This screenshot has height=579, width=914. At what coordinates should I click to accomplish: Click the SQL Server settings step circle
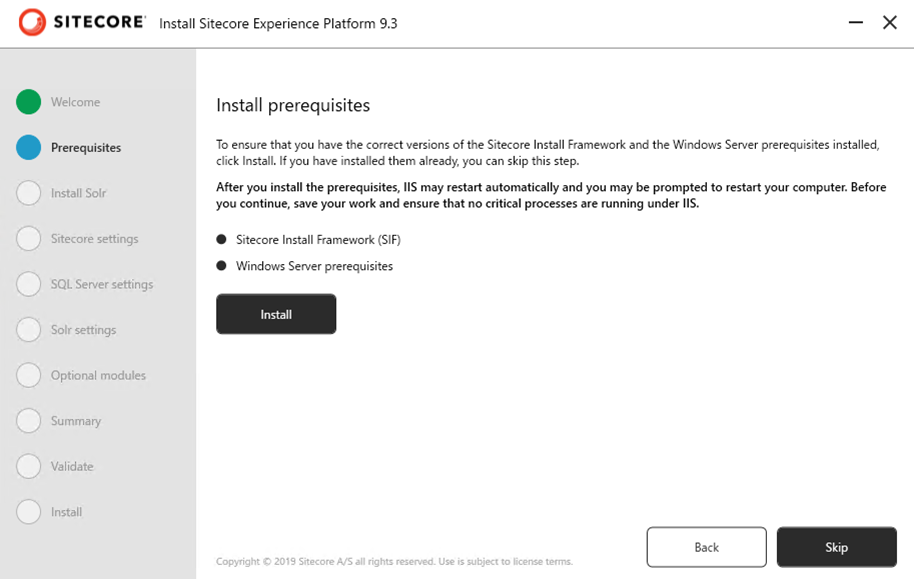point(29,284)
